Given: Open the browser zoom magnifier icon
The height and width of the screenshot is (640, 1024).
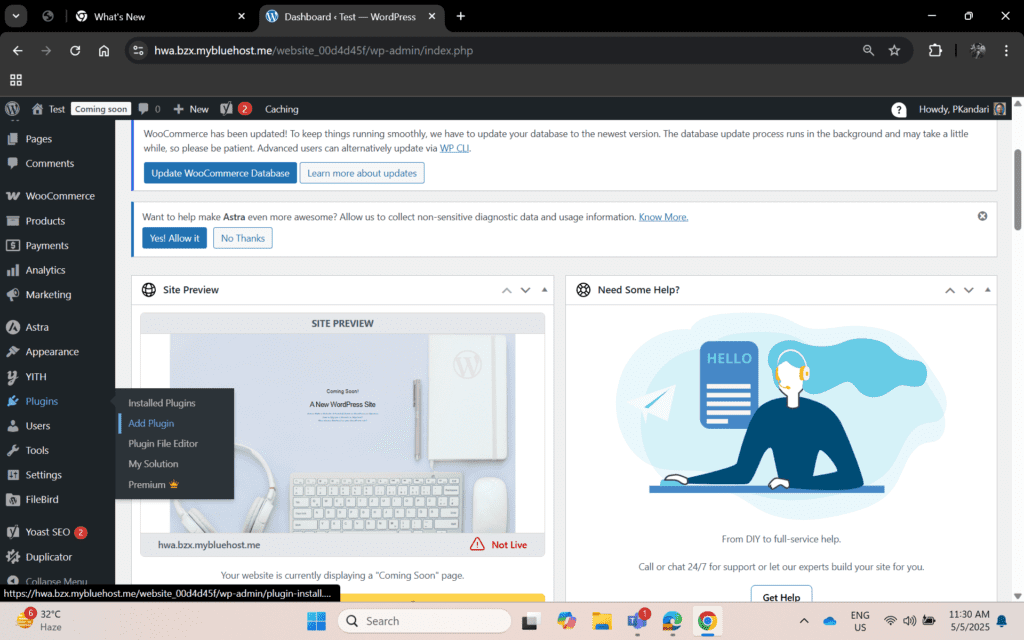Looking at the screenshot, I should pyautogui.click(x=868, y=50).
